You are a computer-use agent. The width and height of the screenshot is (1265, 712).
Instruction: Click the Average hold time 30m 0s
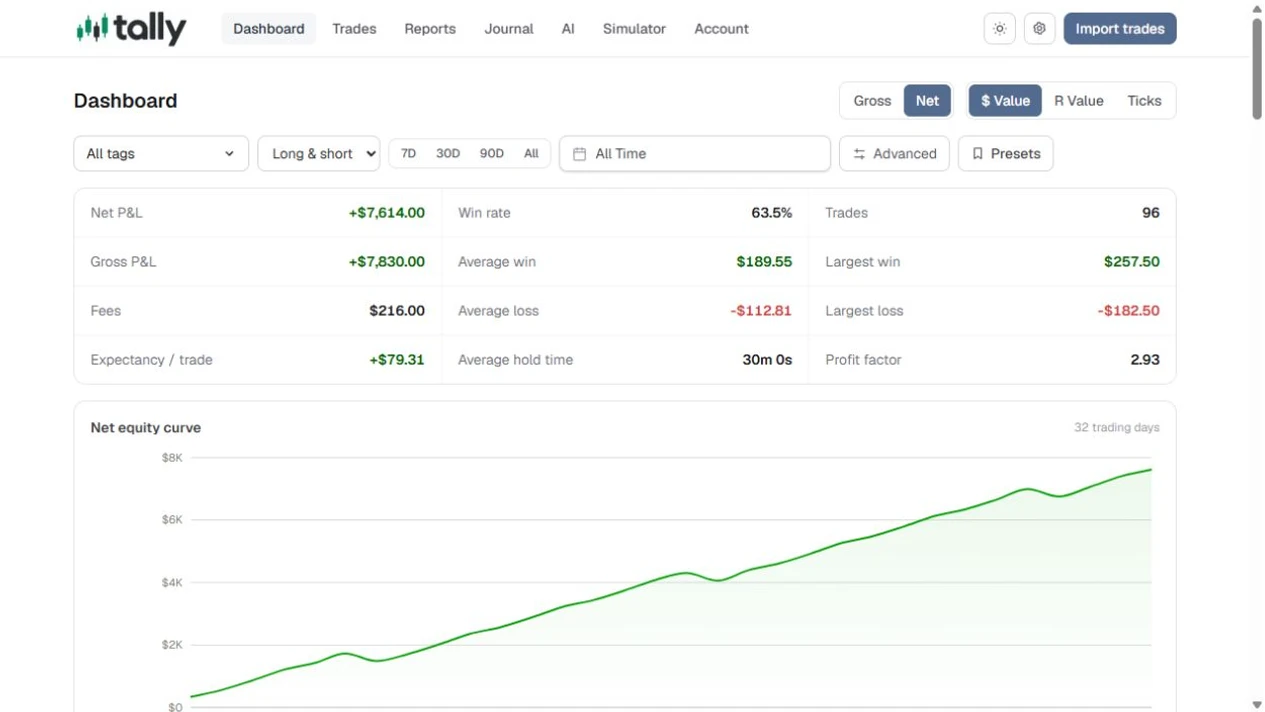click(x=767, y=360)
